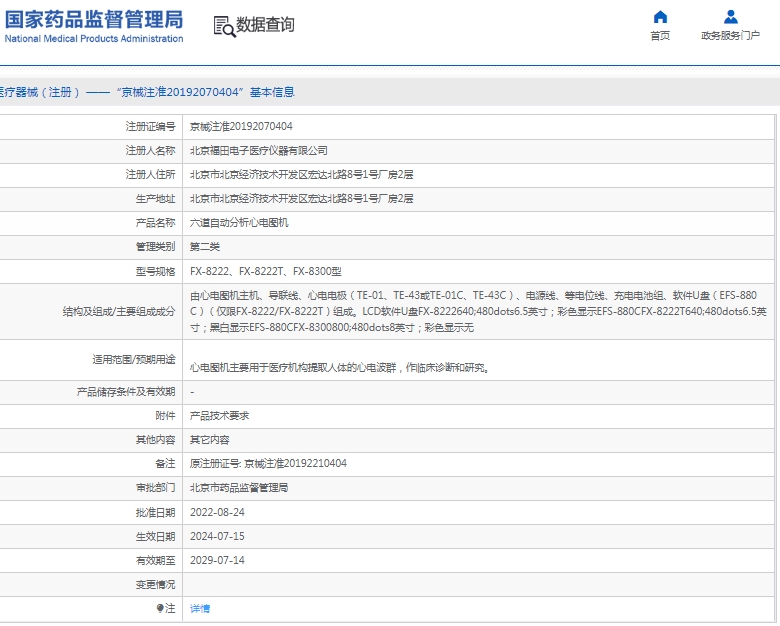Screen dimensions: 780x626
Task: Open the 详情 link
Action: point(200,609)
